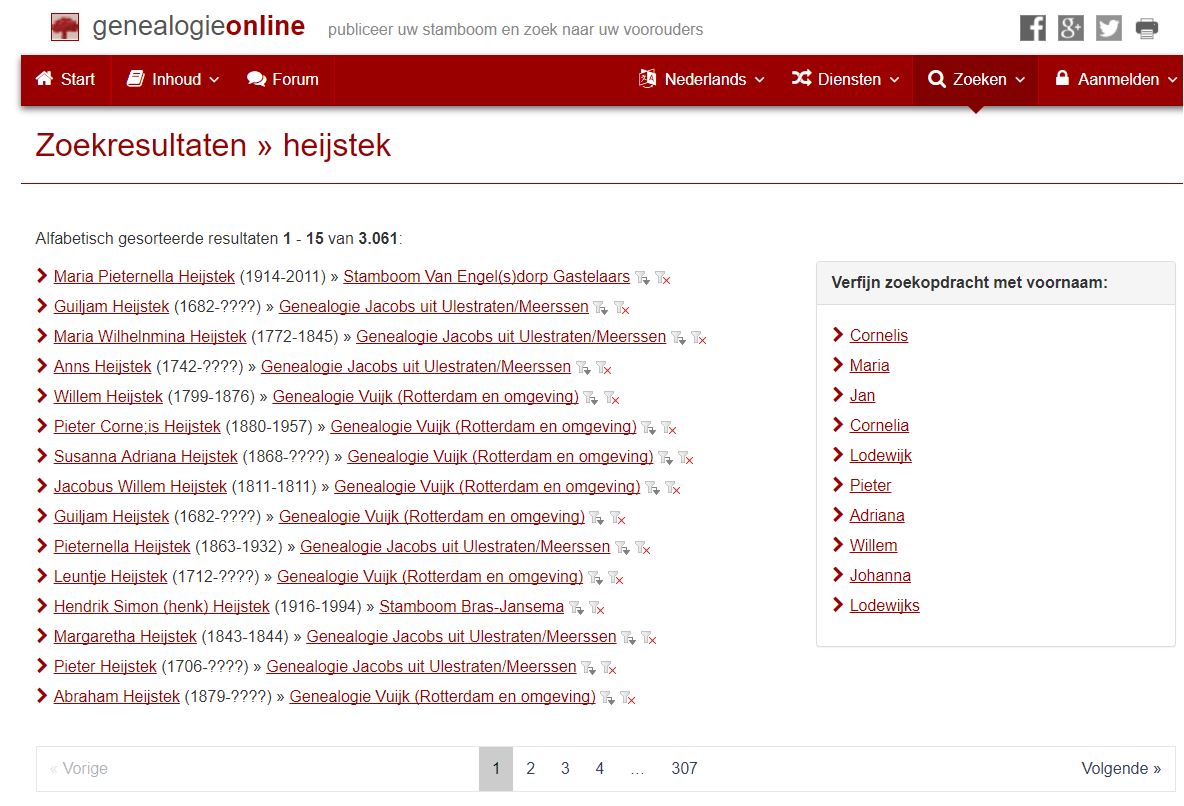
Task: Click the Google Plus icon
Action: click(x=1070, y=28)
